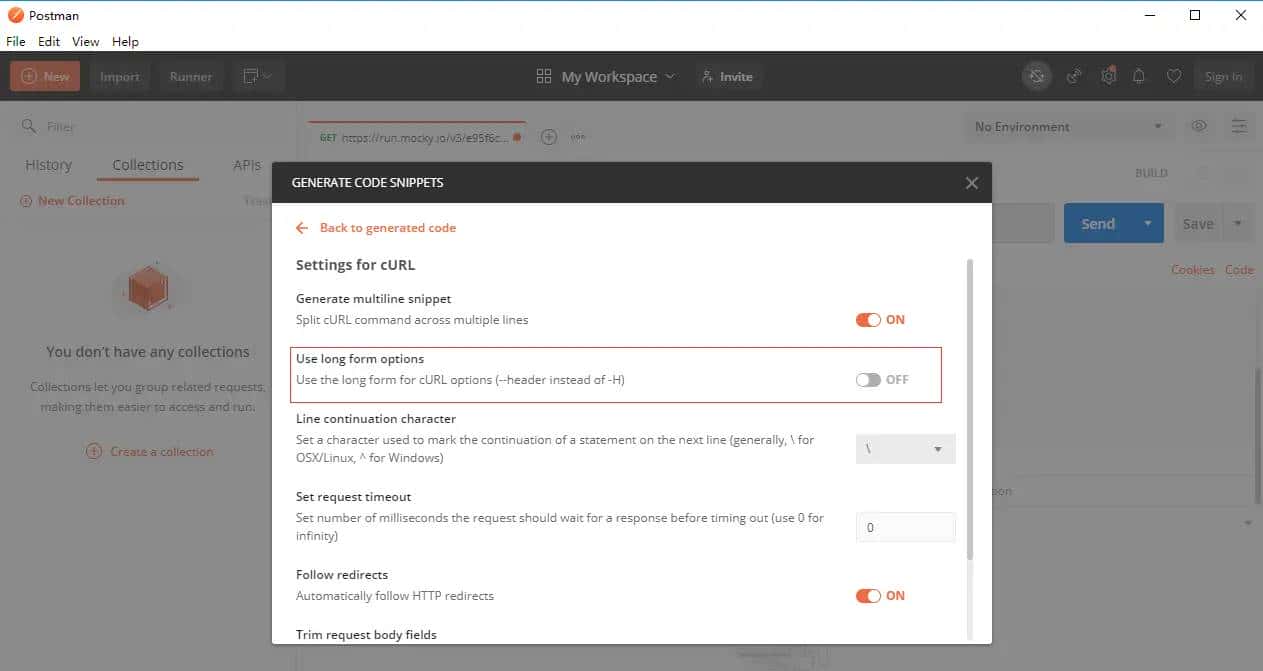Turn off Follow redirects toggle
This screenshot has height=671, width=1263.
(868, 596)
